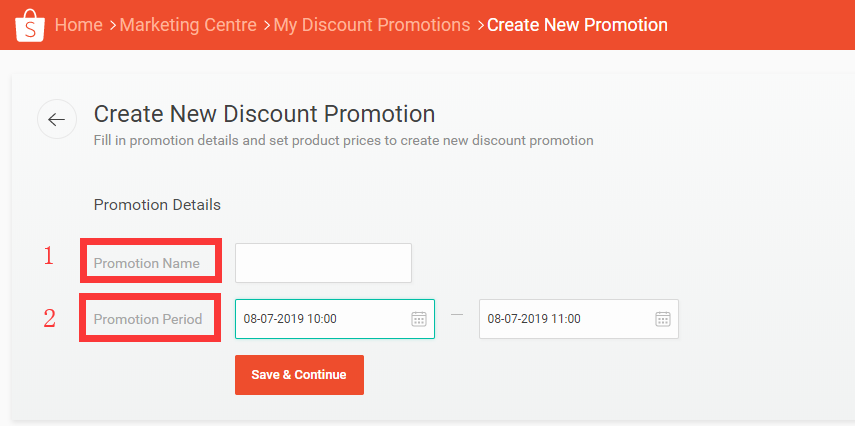The height and width of the screenshot is (426, 855).
Task: Click the 'Fill in promotion details' subtitle text
Action: pyautogui.click(x=343, y=140)
